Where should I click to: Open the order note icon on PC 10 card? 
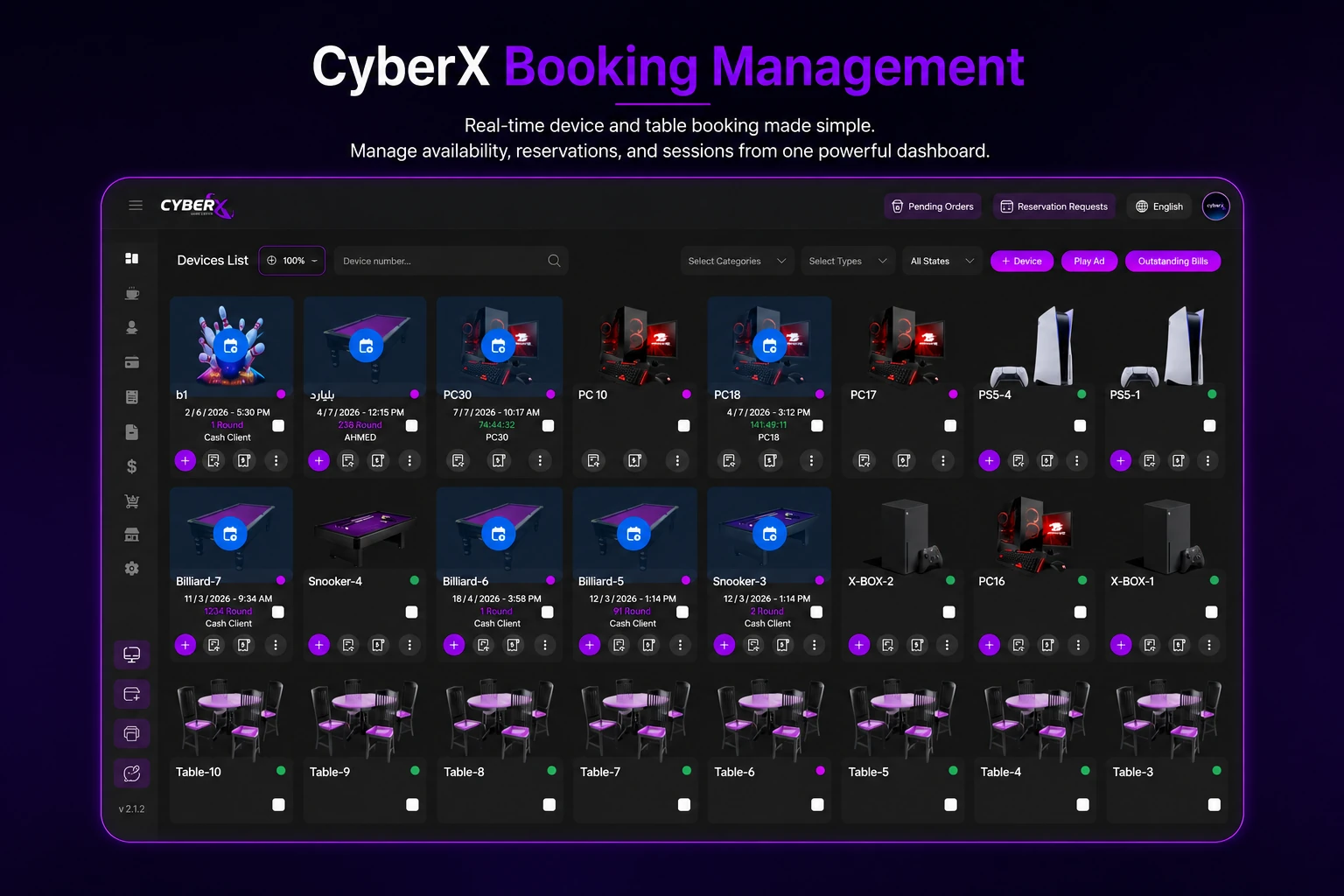pos(594,460)
